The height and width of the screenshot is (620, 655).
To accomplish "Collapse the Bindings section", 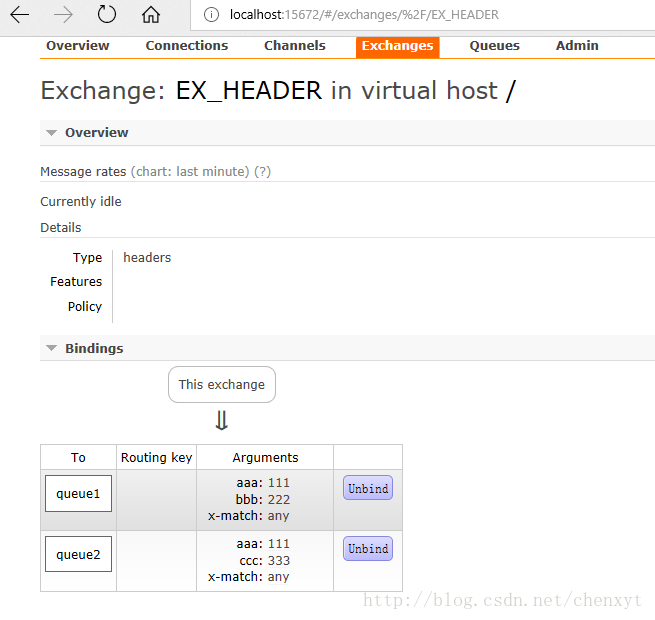I will pos(84,348).
